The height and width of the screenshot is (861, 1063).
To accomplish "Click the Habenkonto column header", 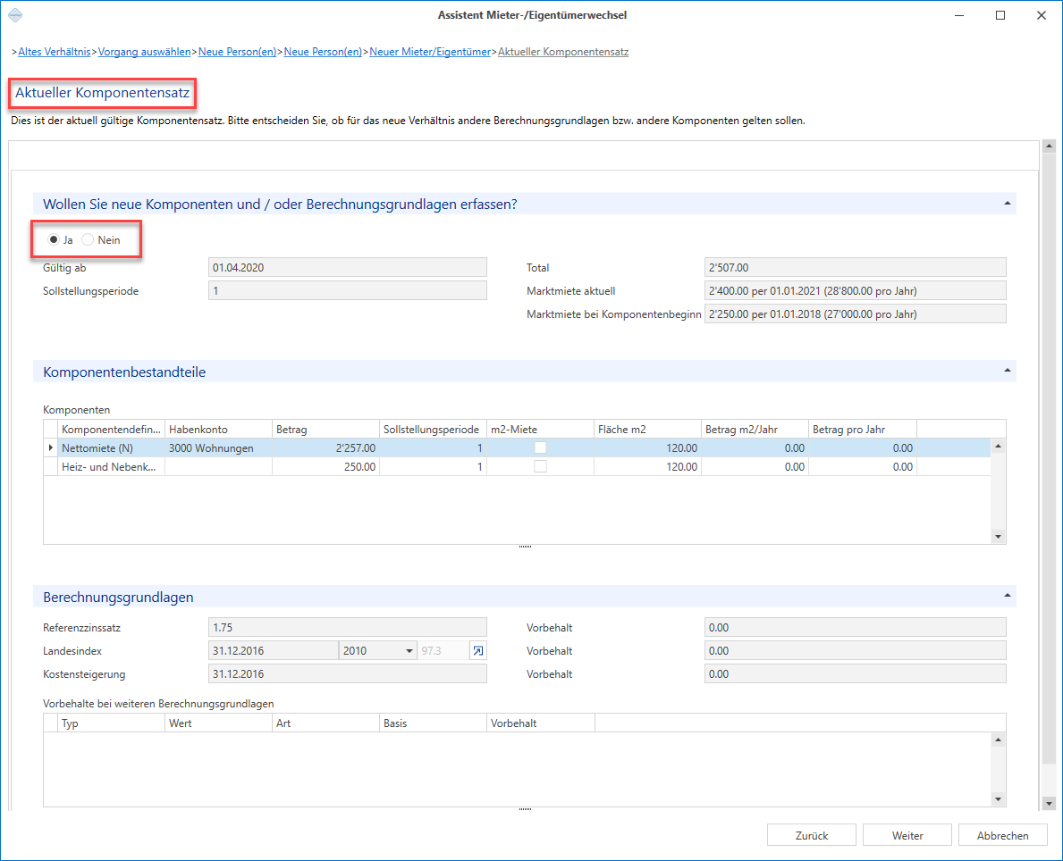I will pyautogui.click(x=218, y=429).
